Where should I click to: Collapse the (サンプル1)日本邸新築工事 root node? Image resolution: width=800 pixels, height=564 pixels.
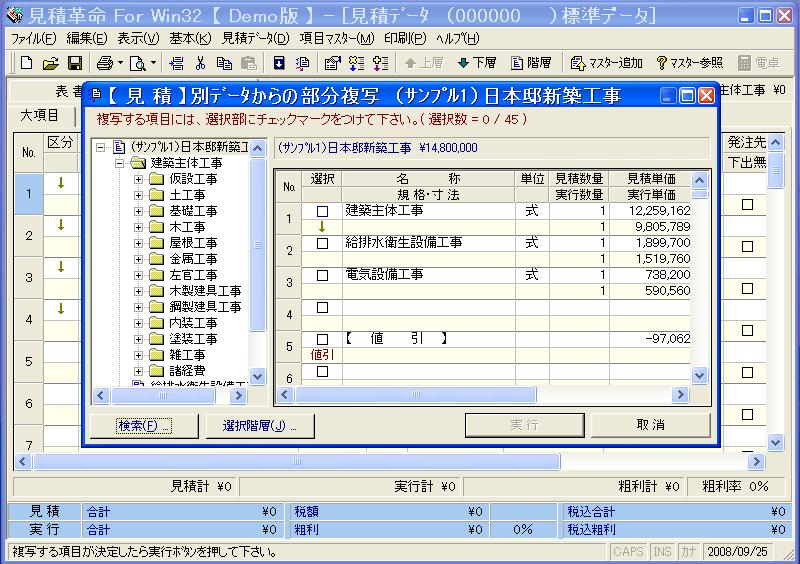(x=101, y=148)
